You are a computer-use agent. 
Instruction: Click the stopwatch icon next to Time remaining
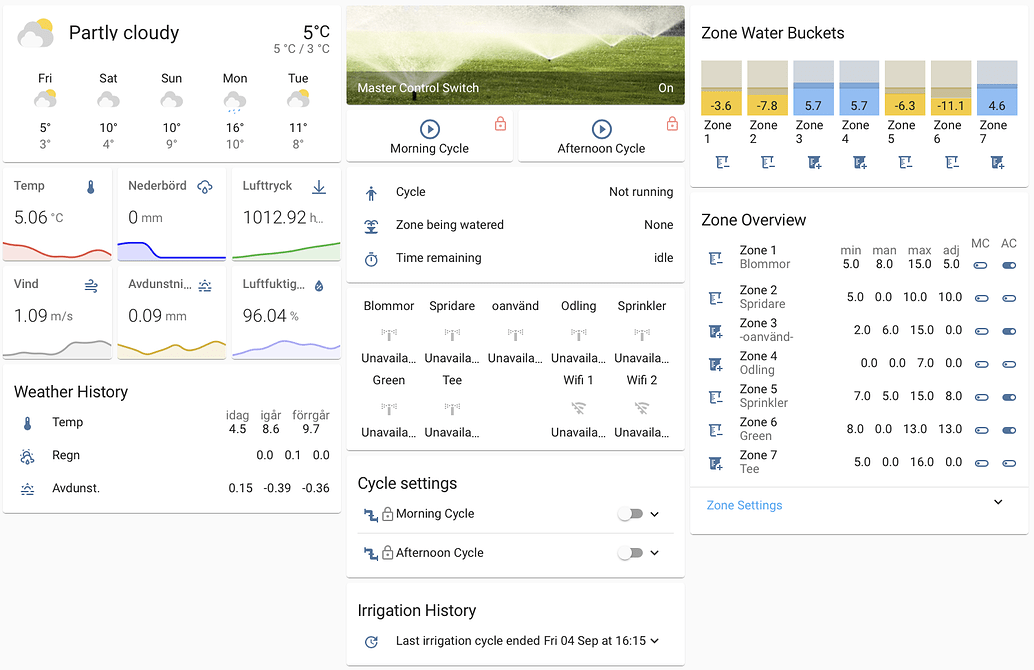click(x=372, y=258)
